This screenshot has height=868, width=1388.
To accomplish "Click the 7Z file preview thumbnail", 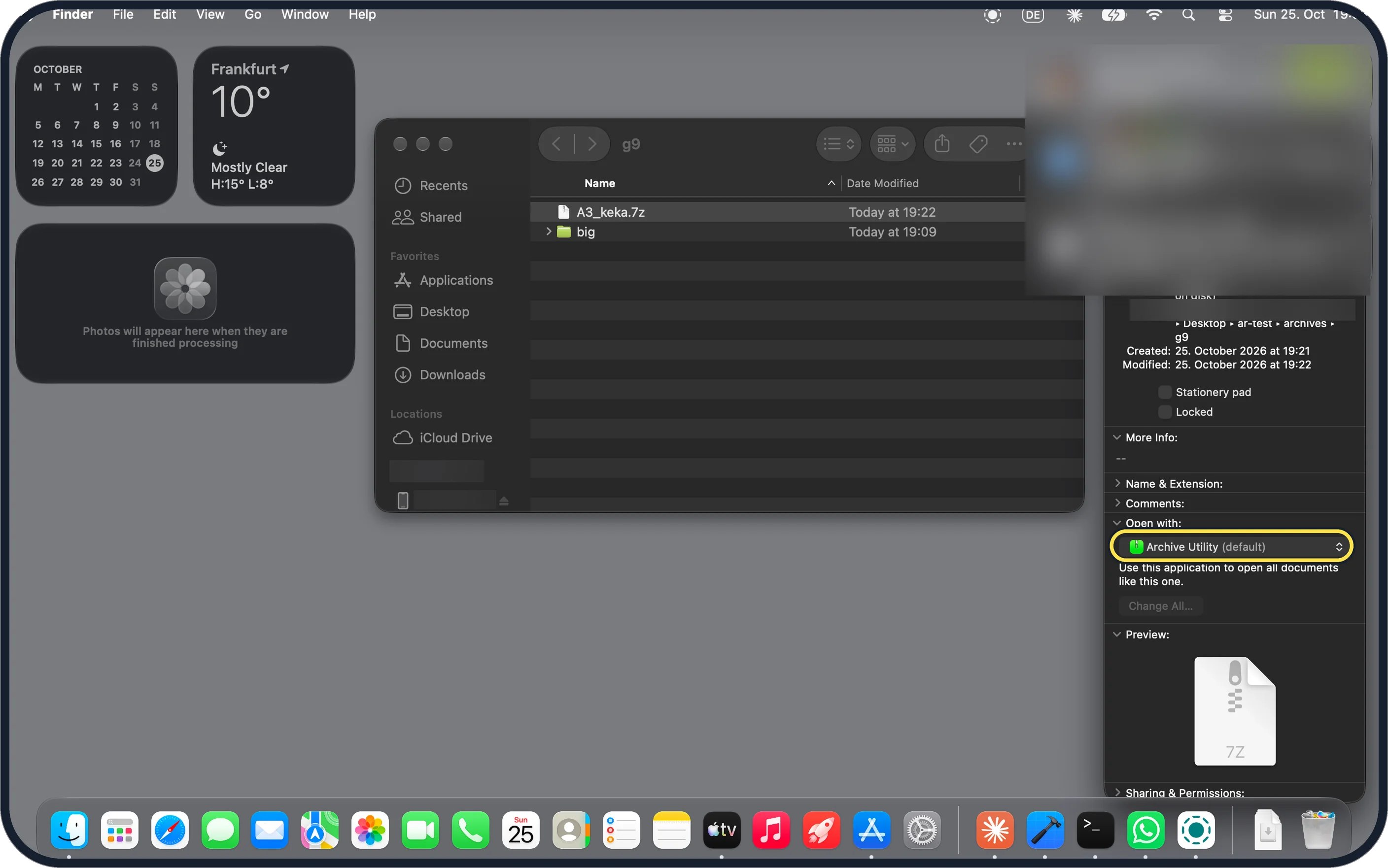I will pos(1235,711).
